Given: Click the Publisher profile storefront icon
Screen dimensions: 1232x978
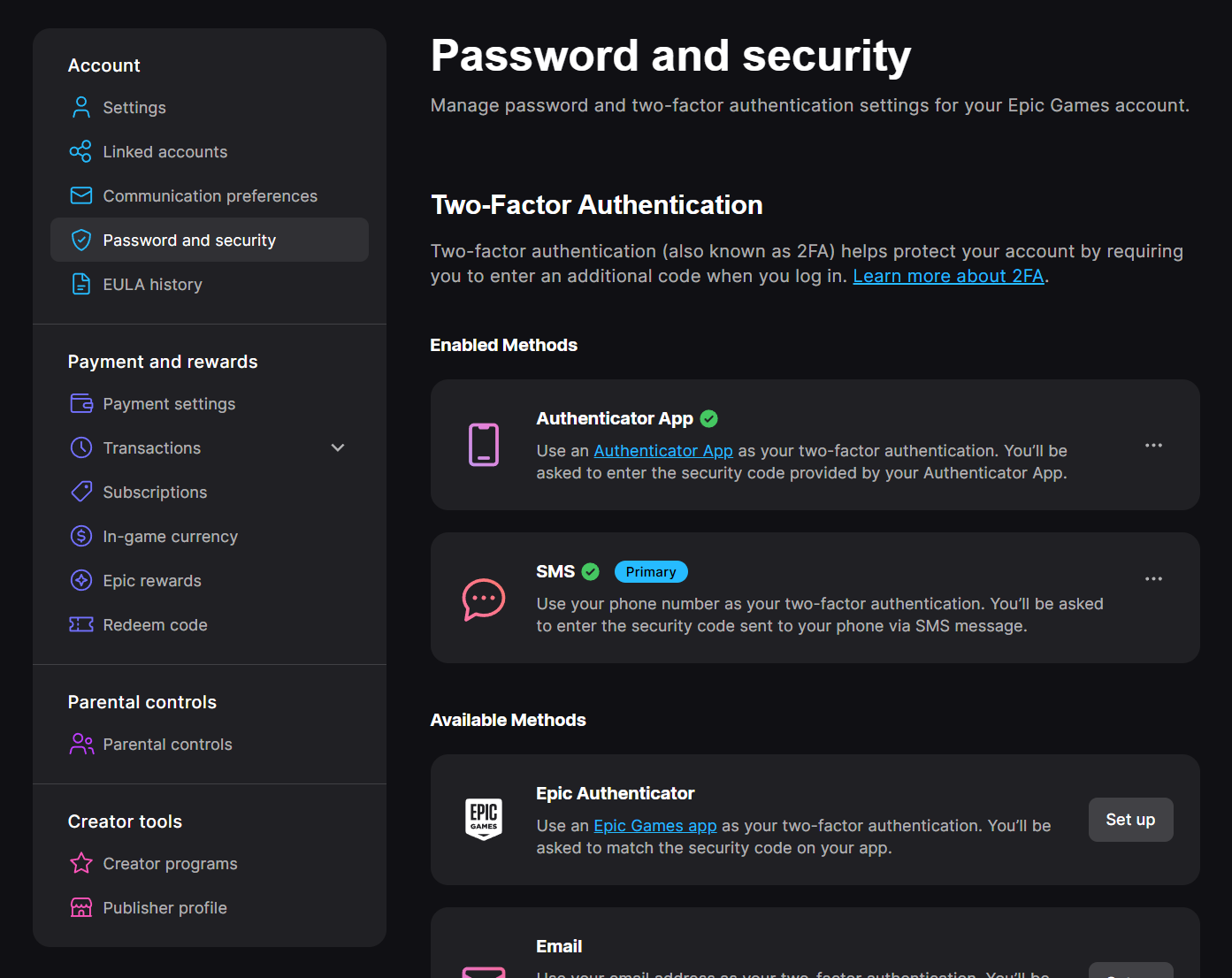Looking at the screenshot, I should click(81, 907).
